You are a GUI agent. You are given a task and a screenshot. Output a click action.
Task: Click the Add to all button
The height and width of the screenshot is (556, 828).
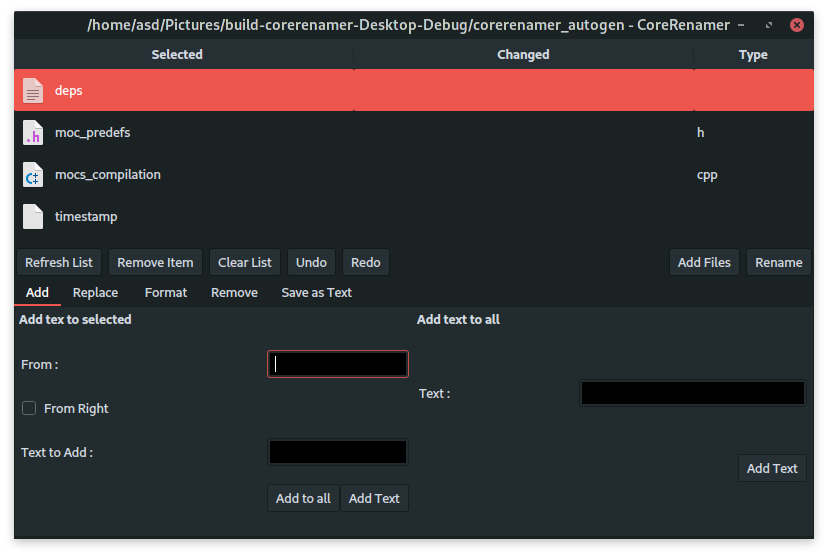[x=303, y=498]
